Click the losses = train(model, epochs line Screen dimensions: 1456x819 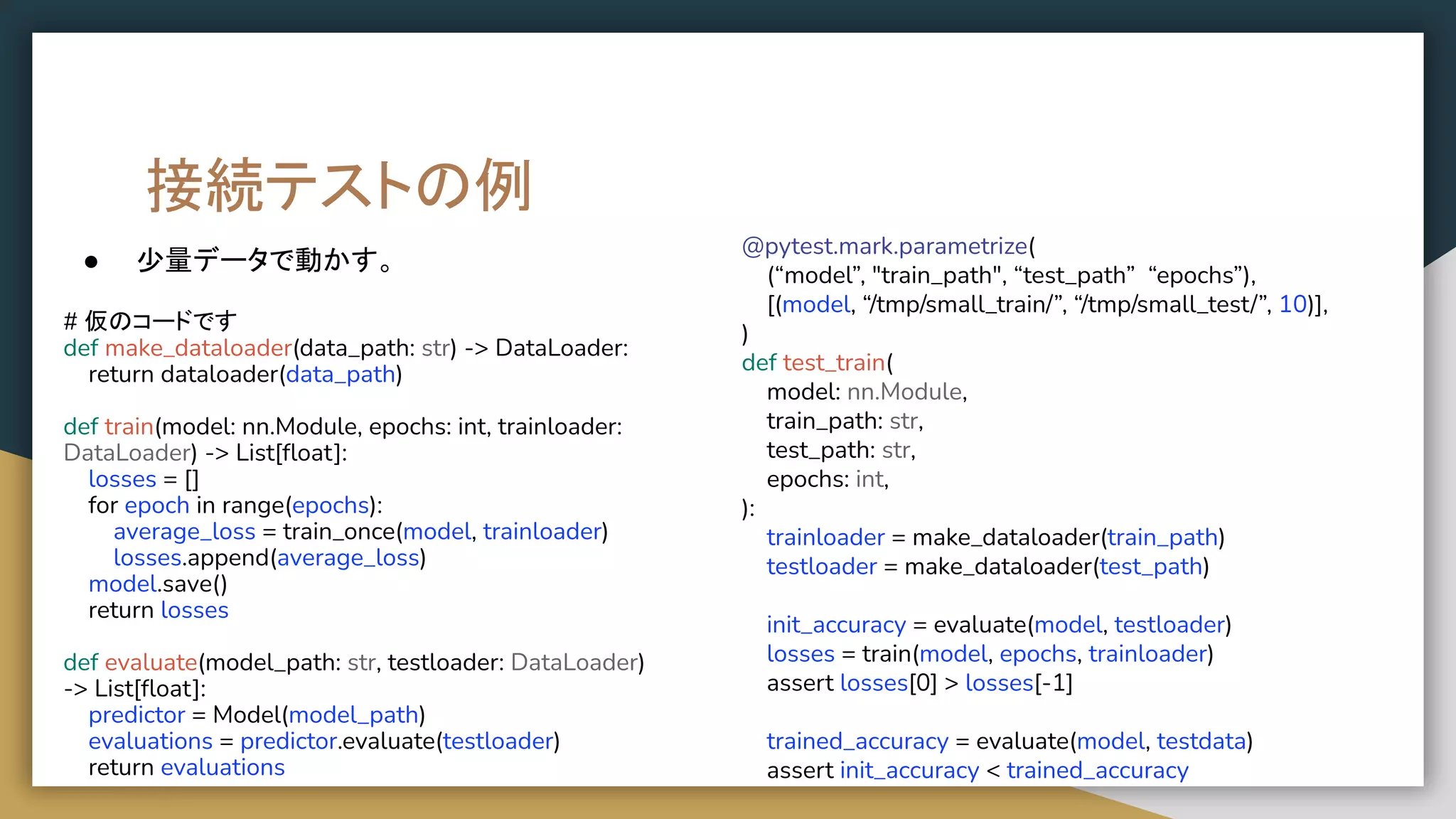(990, 654)
